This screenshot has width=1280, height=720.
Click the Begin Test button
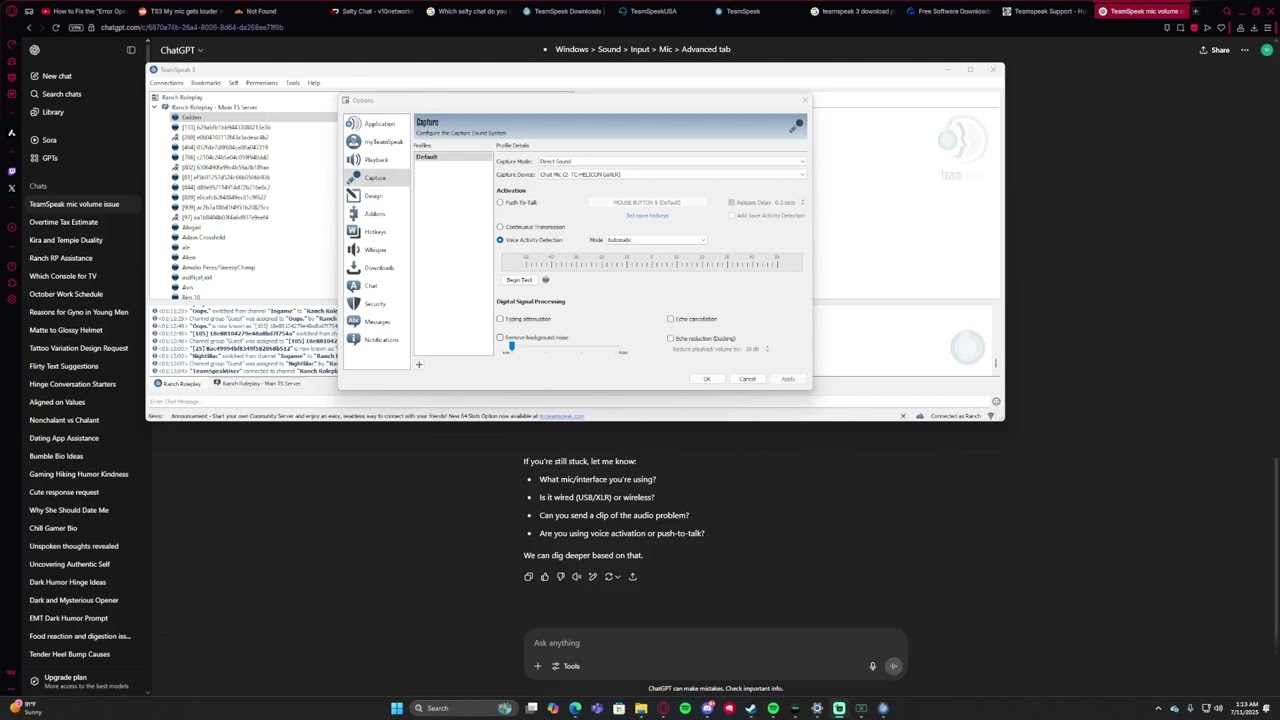coord(519,280)
